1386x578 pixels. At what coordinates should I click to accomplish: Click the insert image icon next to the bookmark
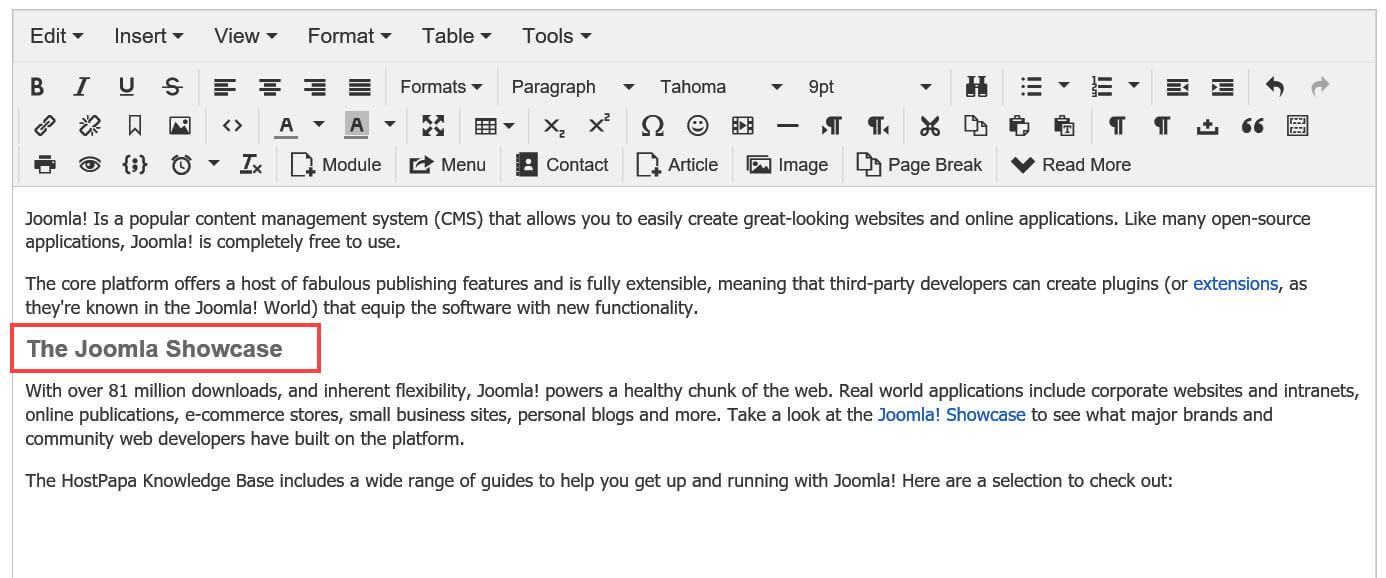[180, 126]
